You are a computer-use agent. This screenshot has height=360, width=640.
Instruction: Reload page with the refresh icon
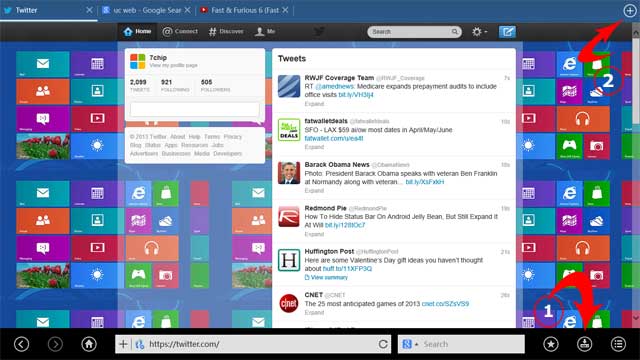[x=383, y=344]
